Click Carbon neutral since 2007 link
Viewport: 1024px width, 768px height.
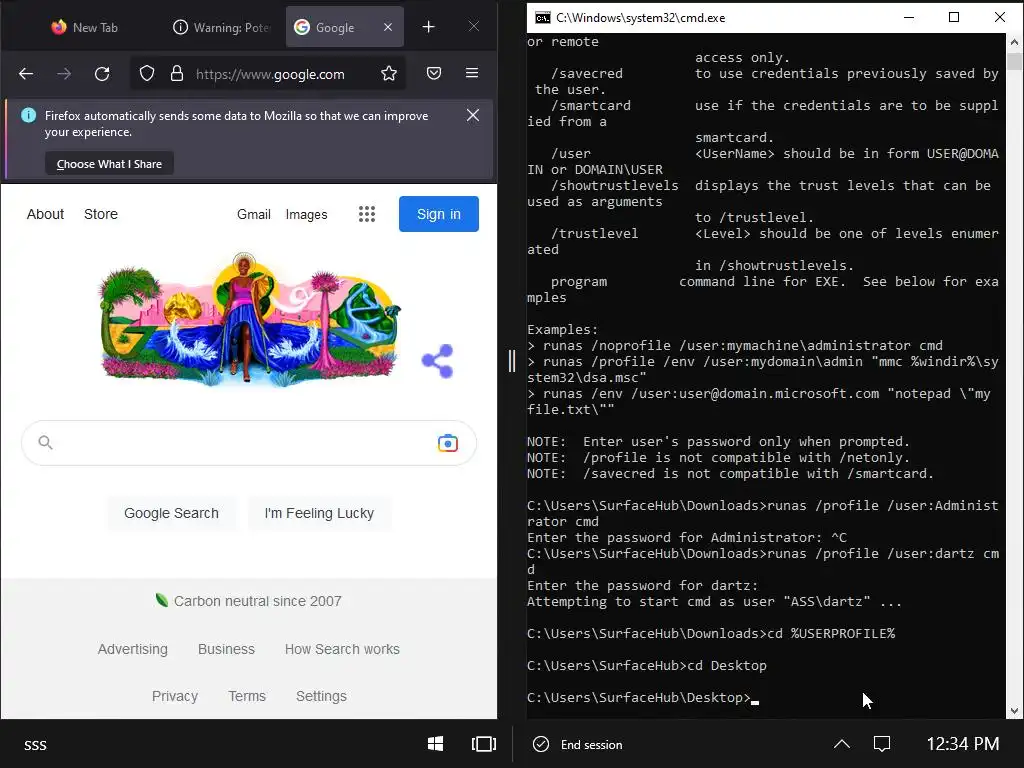pos(257,601)
